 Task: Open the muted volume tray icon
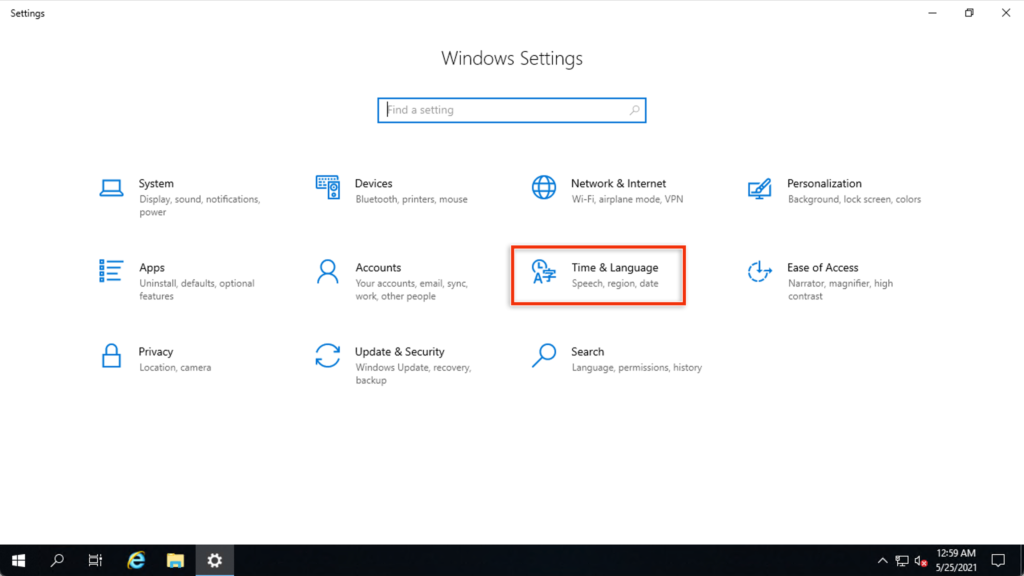pyautogui.click(x=921, y=560)
